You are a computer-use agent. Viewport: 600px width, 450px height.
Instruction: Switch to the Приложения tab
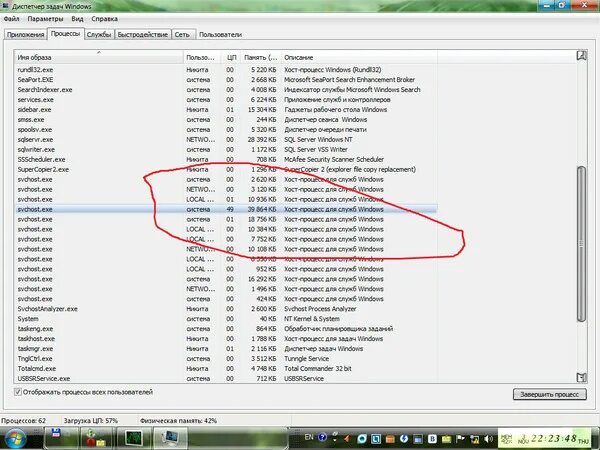(x=25, y=34)
